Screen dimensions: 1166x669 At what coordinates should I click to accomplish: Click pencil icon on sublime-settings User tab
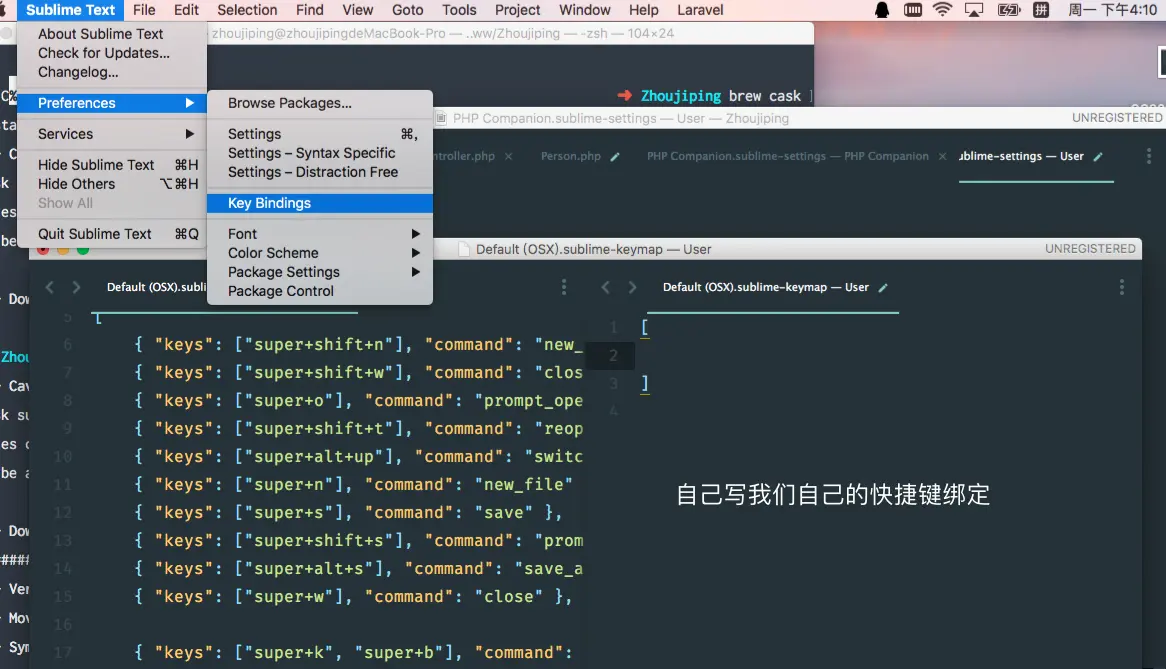1098,157
